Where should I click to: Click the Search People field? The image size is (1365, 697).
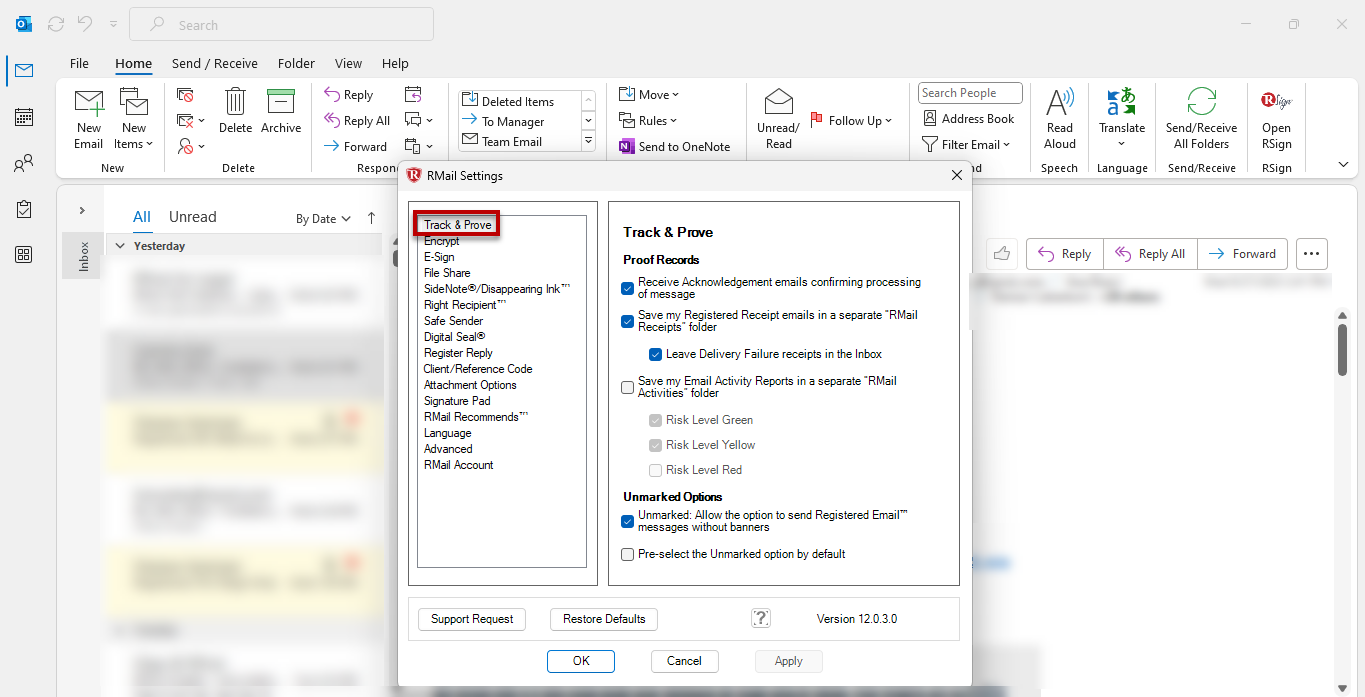click(970, 93)
